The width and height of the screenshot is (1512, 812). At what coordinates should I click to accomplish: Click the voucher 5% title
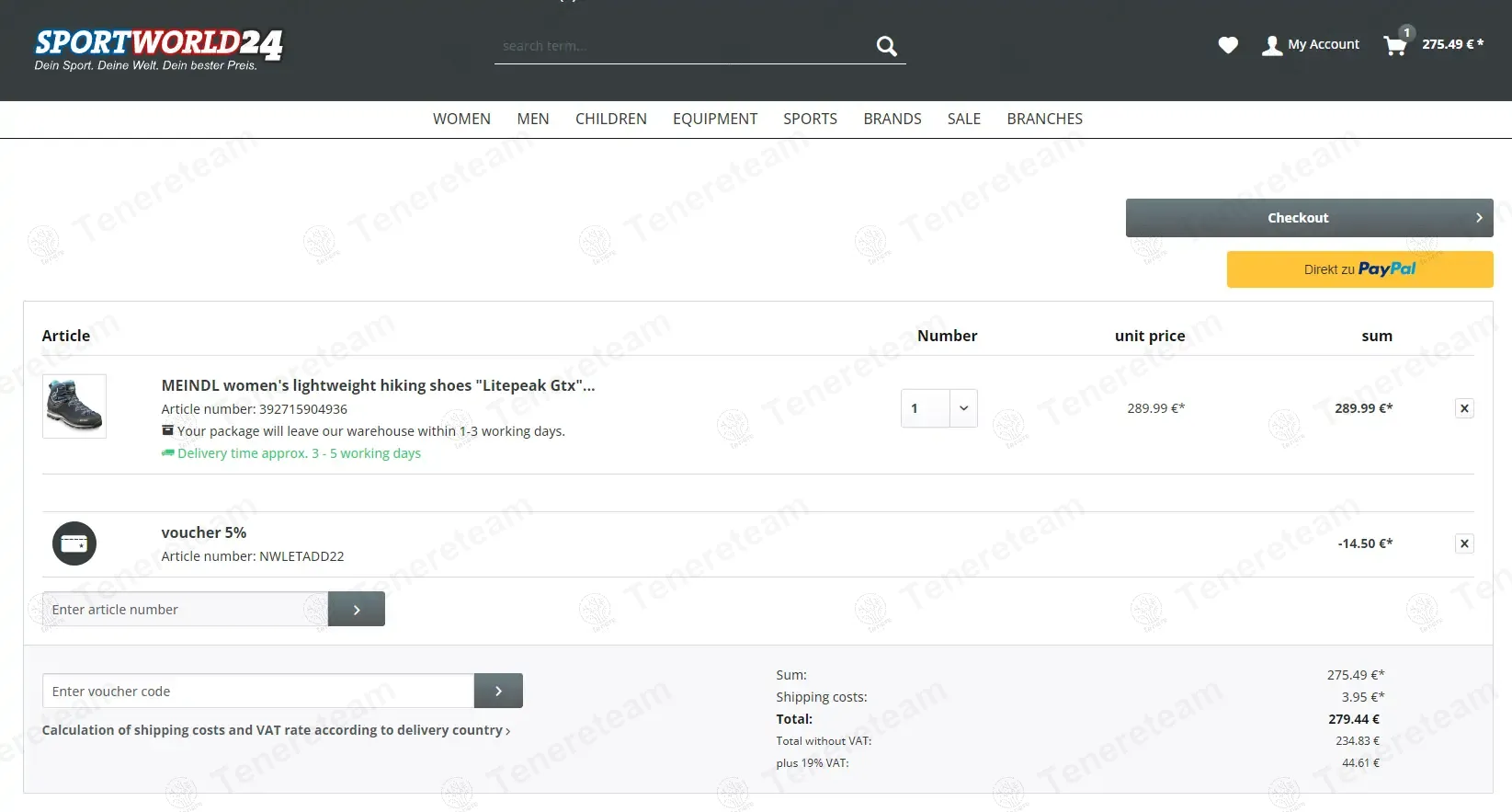point(204,532)
